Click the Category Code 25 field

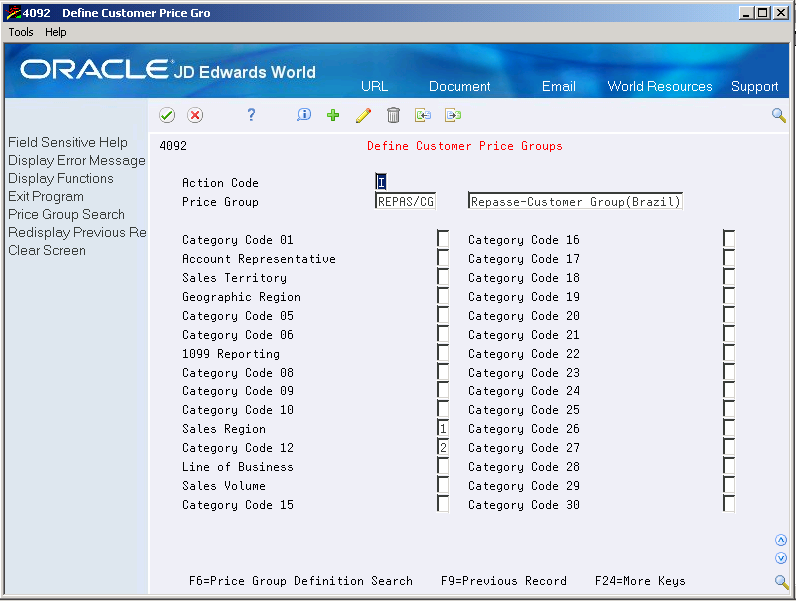click(x=728, y=409)
